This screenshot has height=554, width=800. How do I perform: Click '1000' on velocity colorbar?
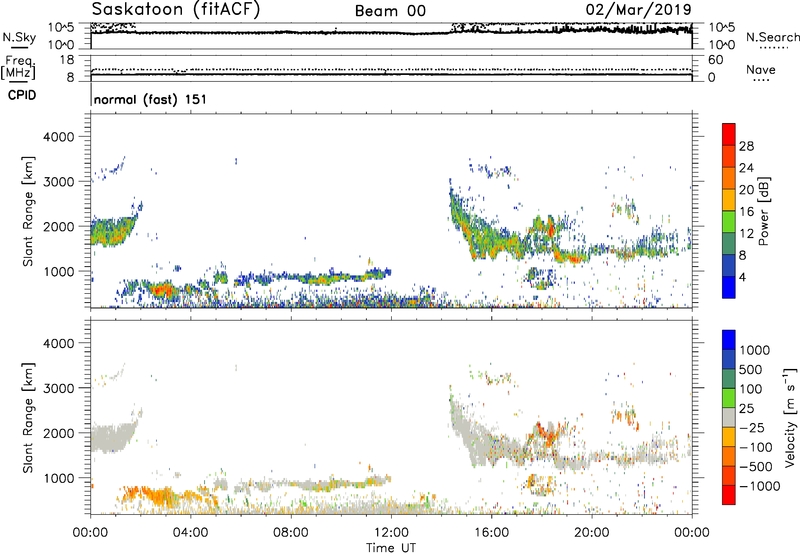pos(755,350)
